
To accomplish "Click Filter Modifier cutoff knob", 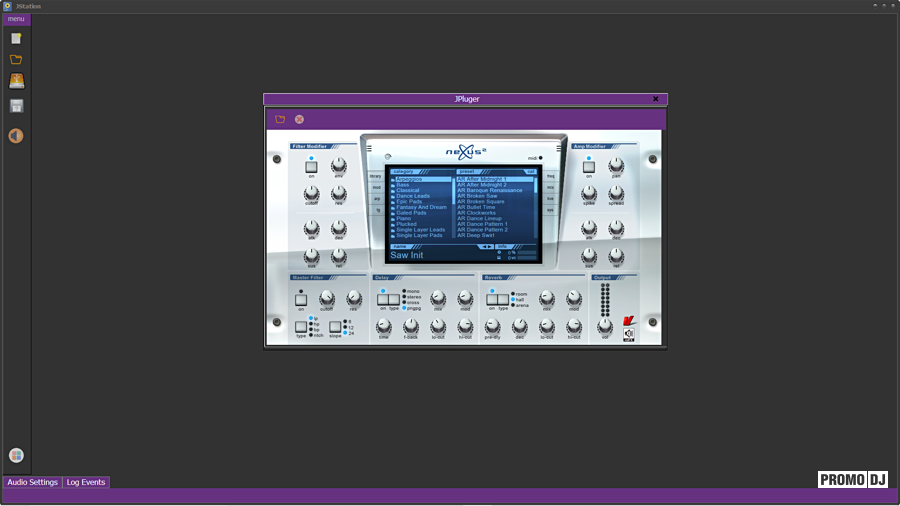I will (x=311, y=193).
